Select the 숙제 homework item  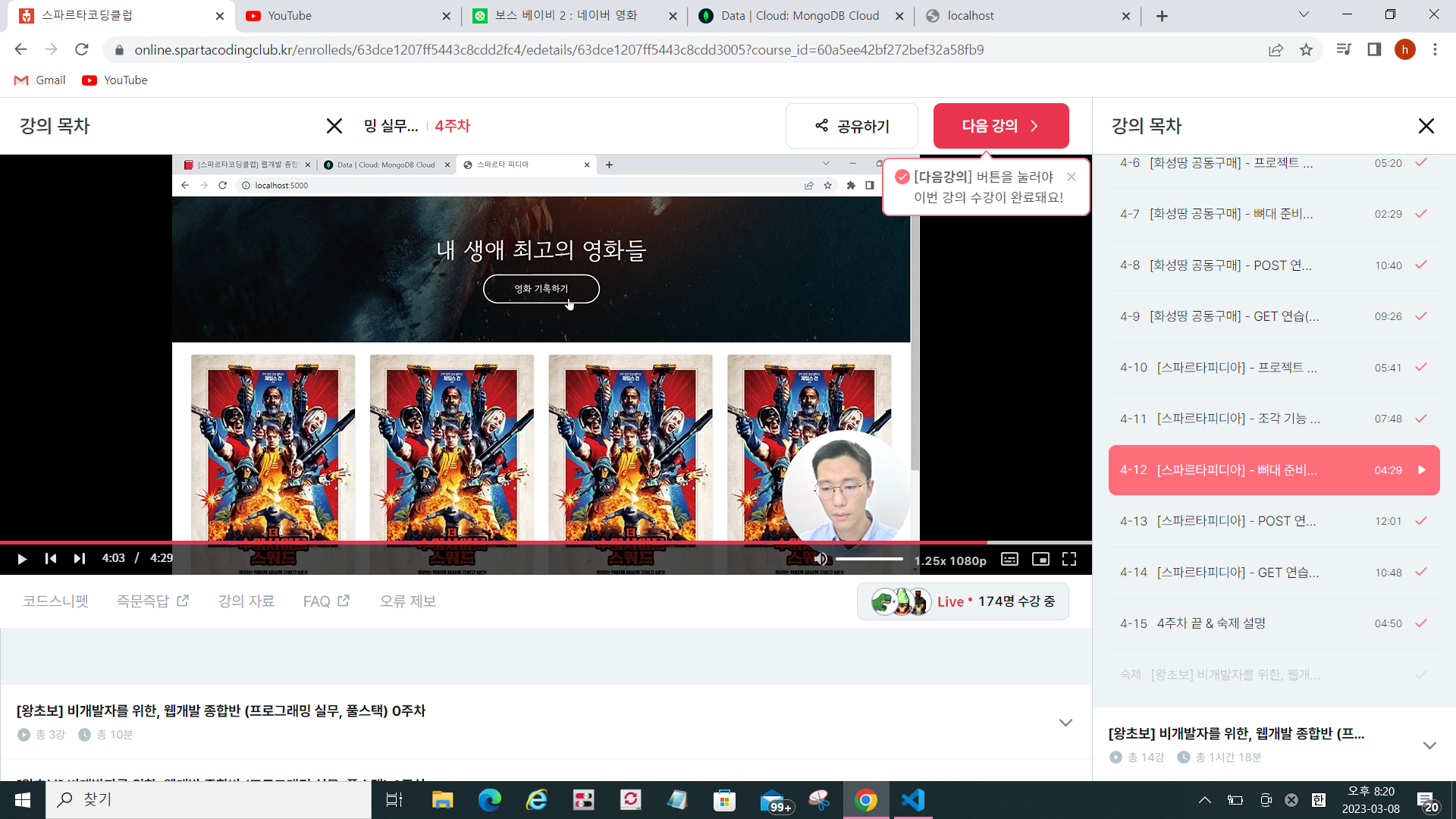(1274, 675)
